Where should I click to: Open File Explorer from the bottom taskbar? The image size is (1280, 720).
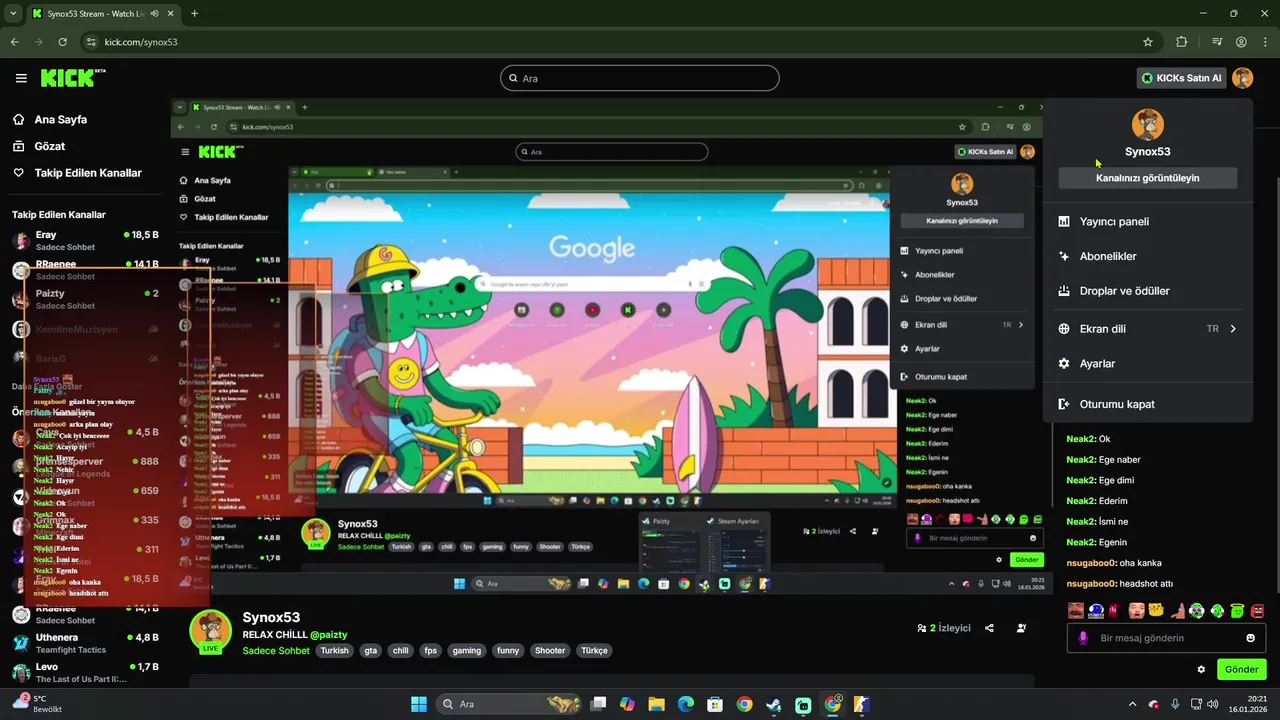656,704
